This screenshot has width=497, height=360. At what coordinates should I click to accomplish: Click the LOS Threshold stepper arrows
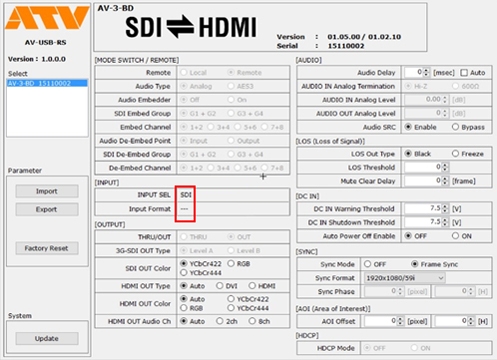tap(445, 167)
